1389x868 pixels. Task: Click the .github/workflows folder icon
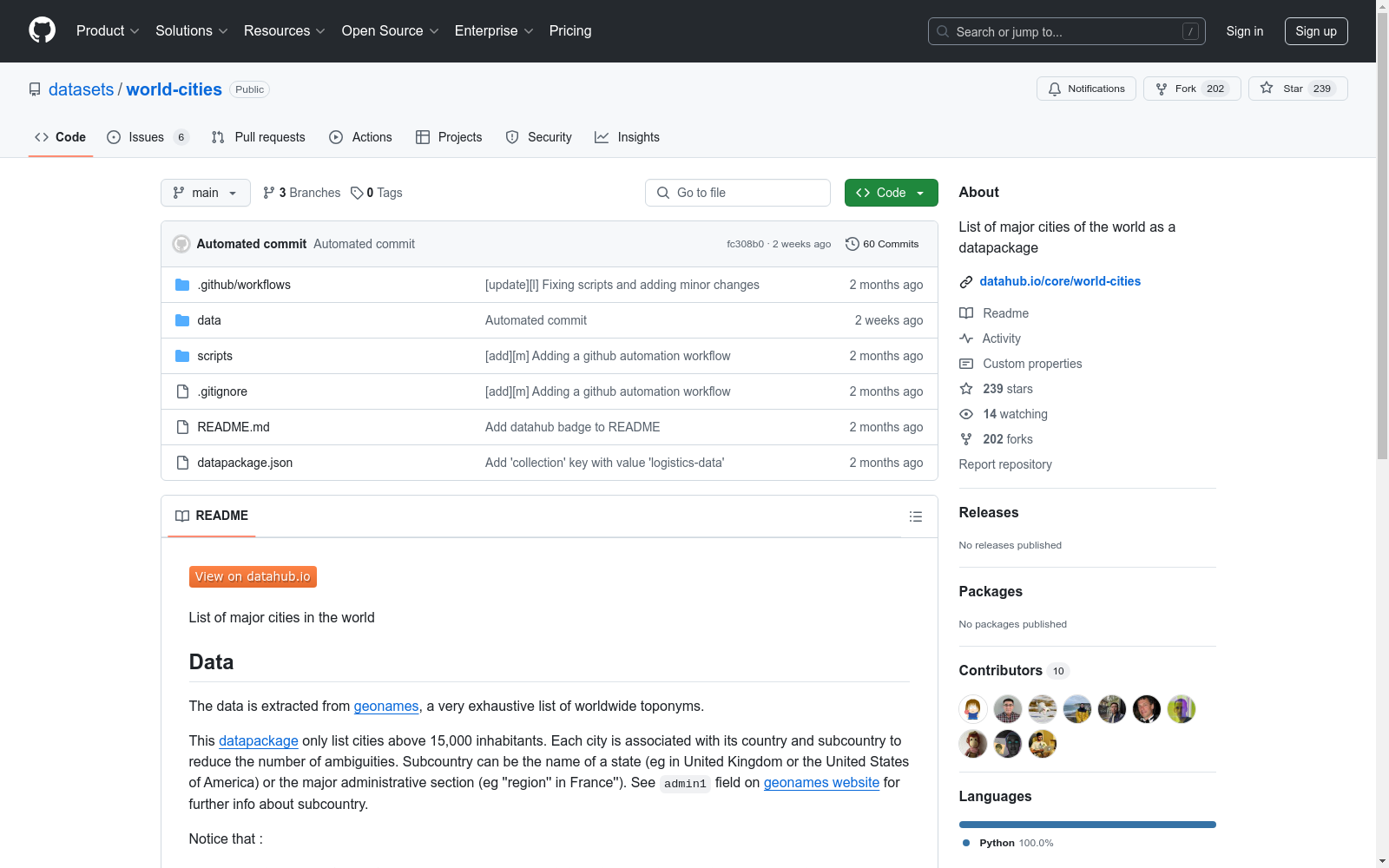click(182, 285)
